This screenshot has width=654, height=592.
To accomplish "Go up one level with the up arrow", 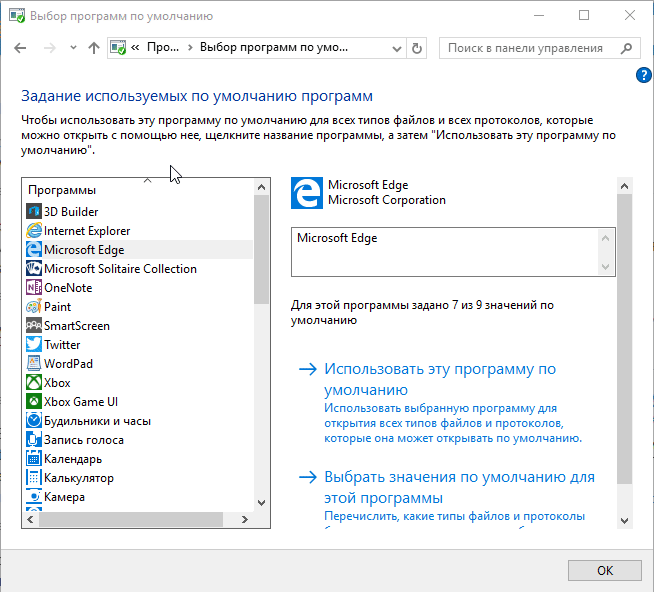I will (x=94, y=48).
